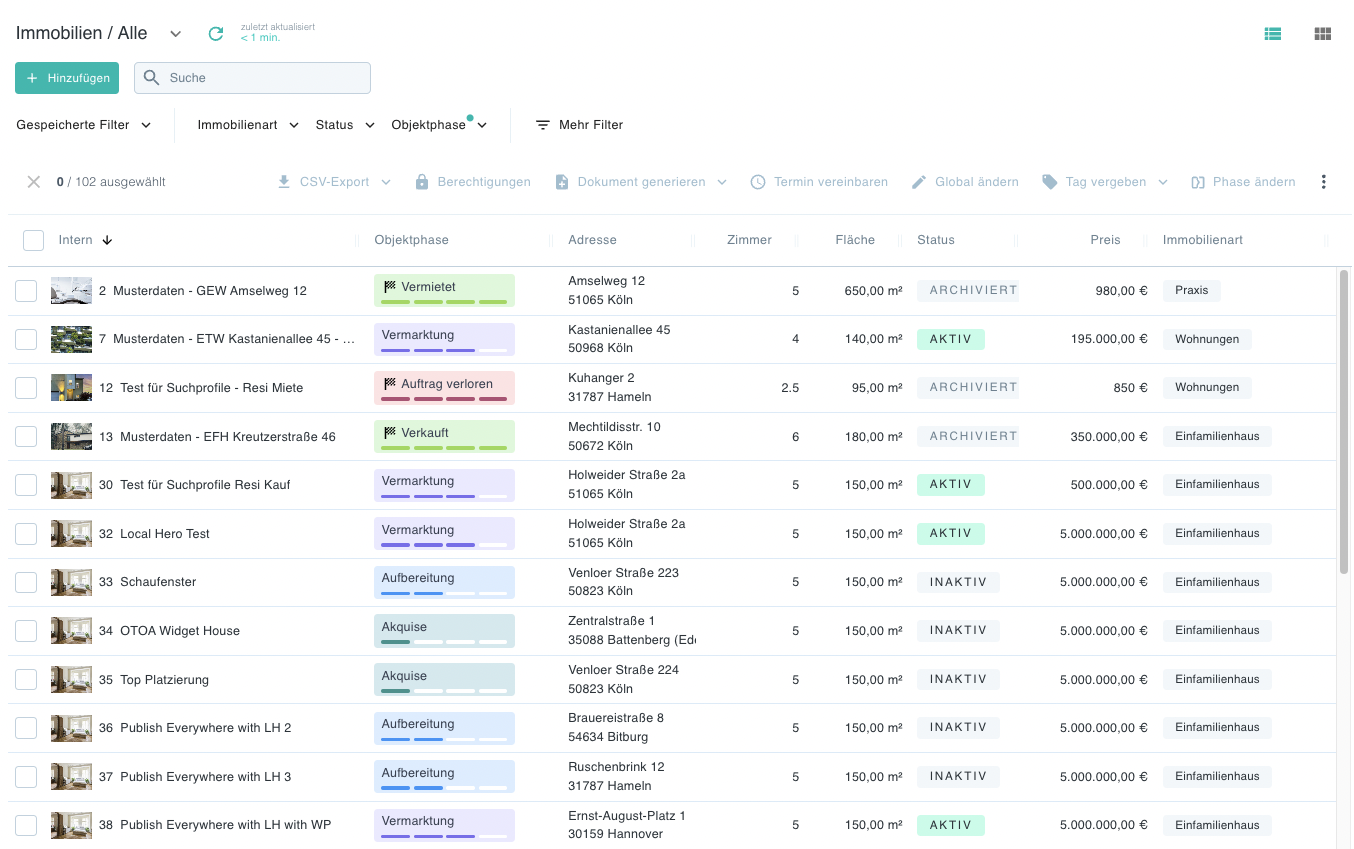
Task: Click the Berechtigungen action
Action: [472, 182]
